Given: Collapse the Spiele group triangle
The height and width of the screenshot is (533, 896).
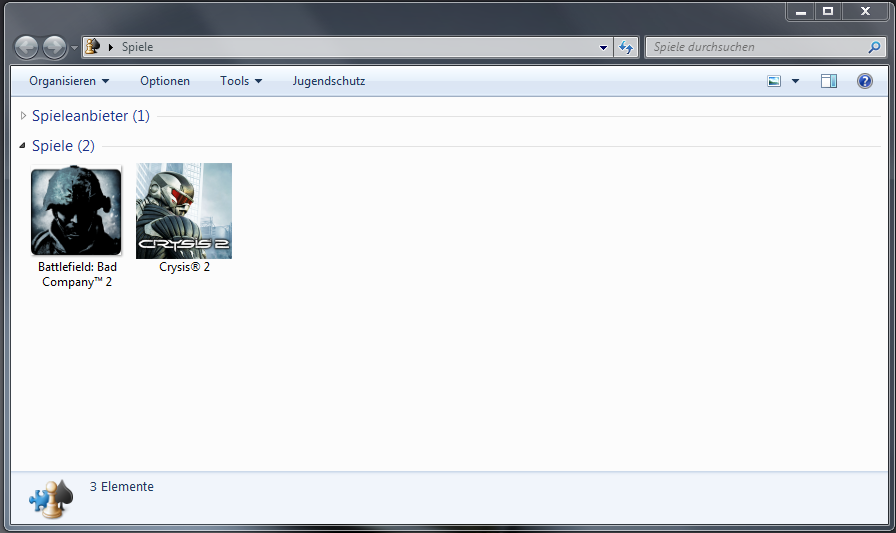Looking at the screenshot, I should [x=22, y=146].
